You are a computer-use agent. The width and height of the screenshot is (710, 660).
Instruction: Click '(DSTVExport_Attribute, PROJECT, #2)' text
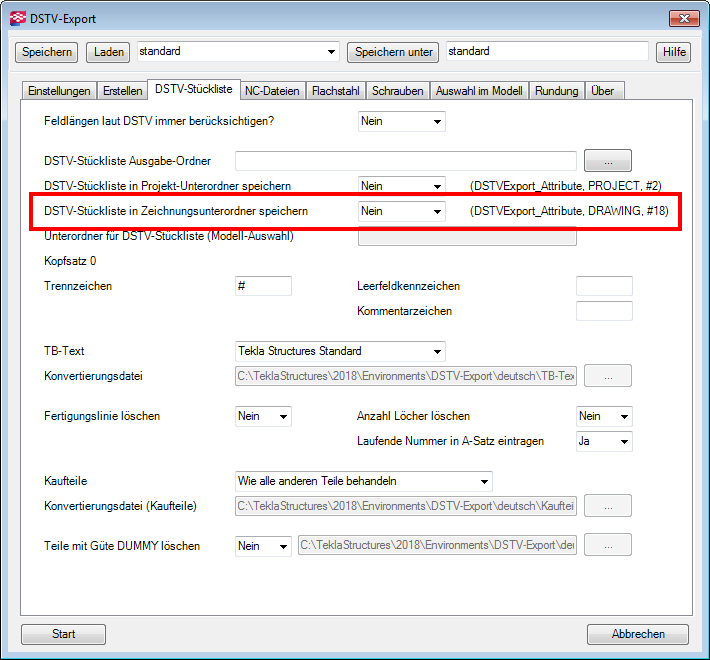coord(566,186)
